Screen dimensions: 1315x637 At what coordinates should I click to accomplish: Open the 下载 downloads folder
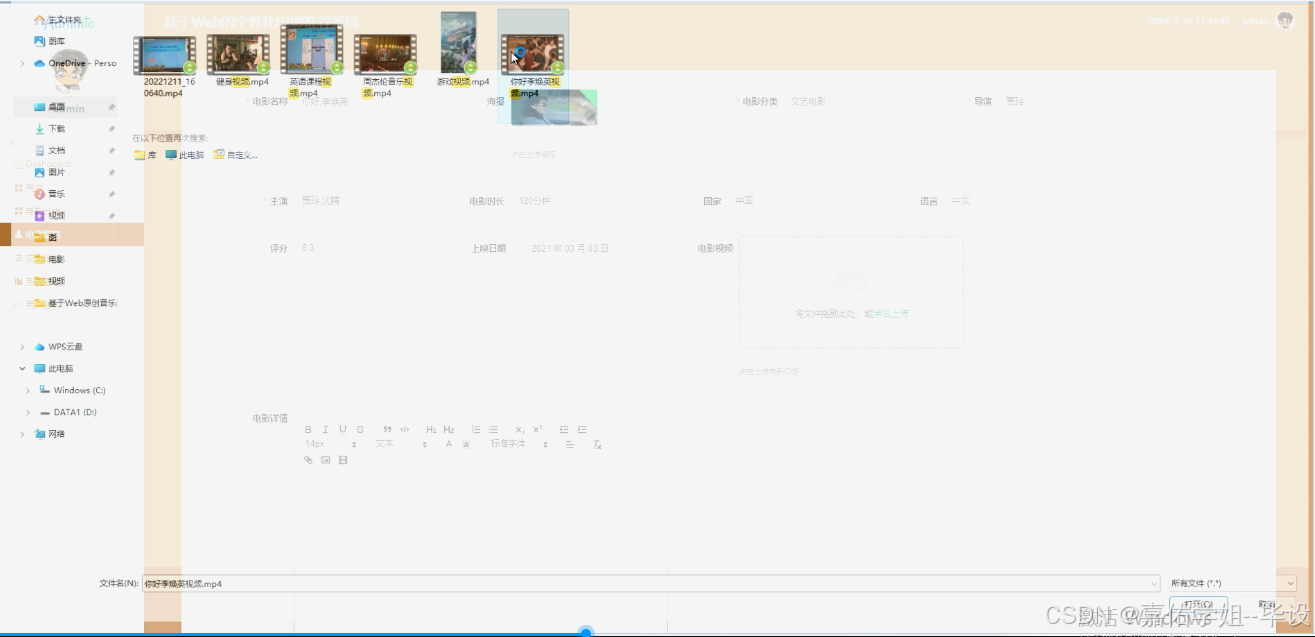click(x=50, y=129)
